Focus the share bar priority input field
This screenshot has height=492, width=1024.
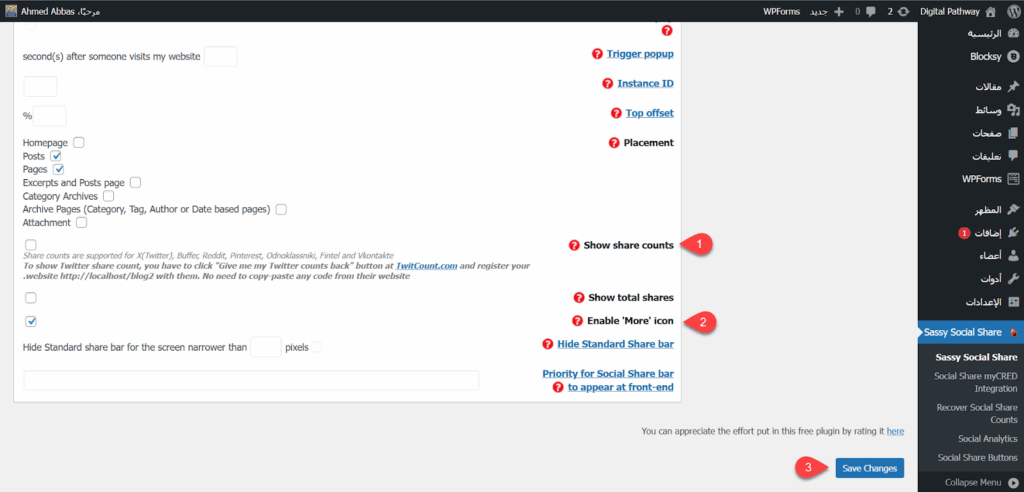(x=251, y=380)
